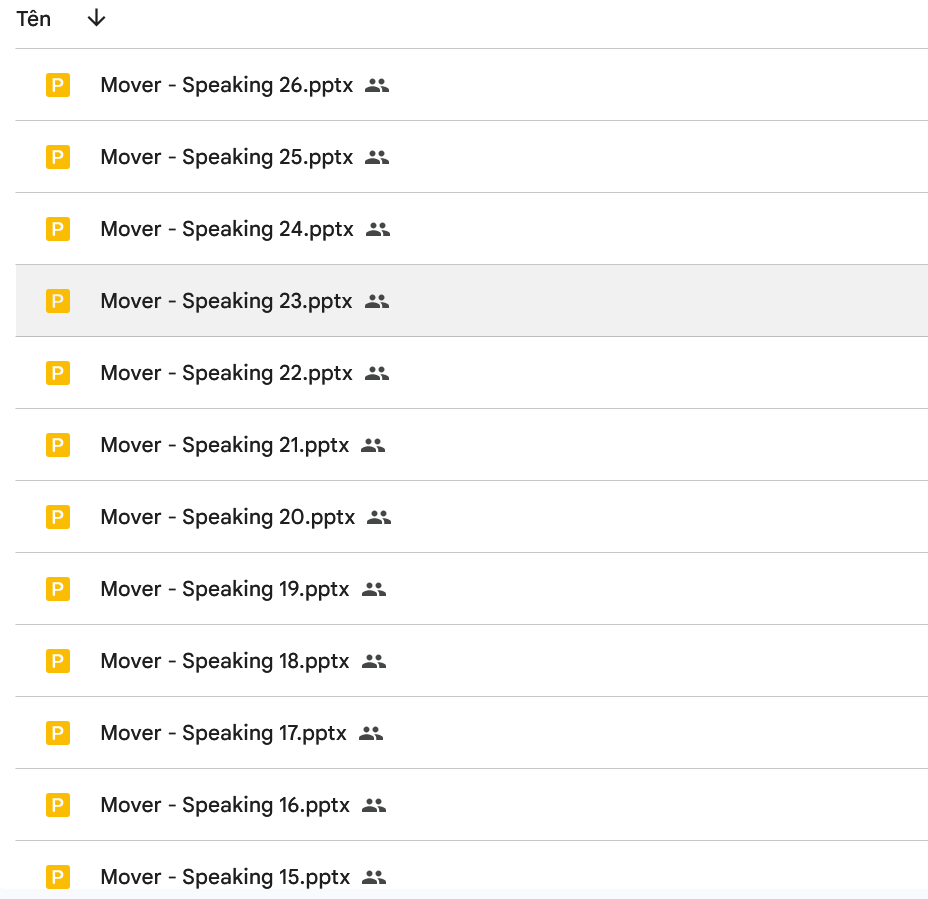The image size is (928, 899).
Task: Click shared people icon for Mover - Speaking 19.pptx
Action: (374, 589)
